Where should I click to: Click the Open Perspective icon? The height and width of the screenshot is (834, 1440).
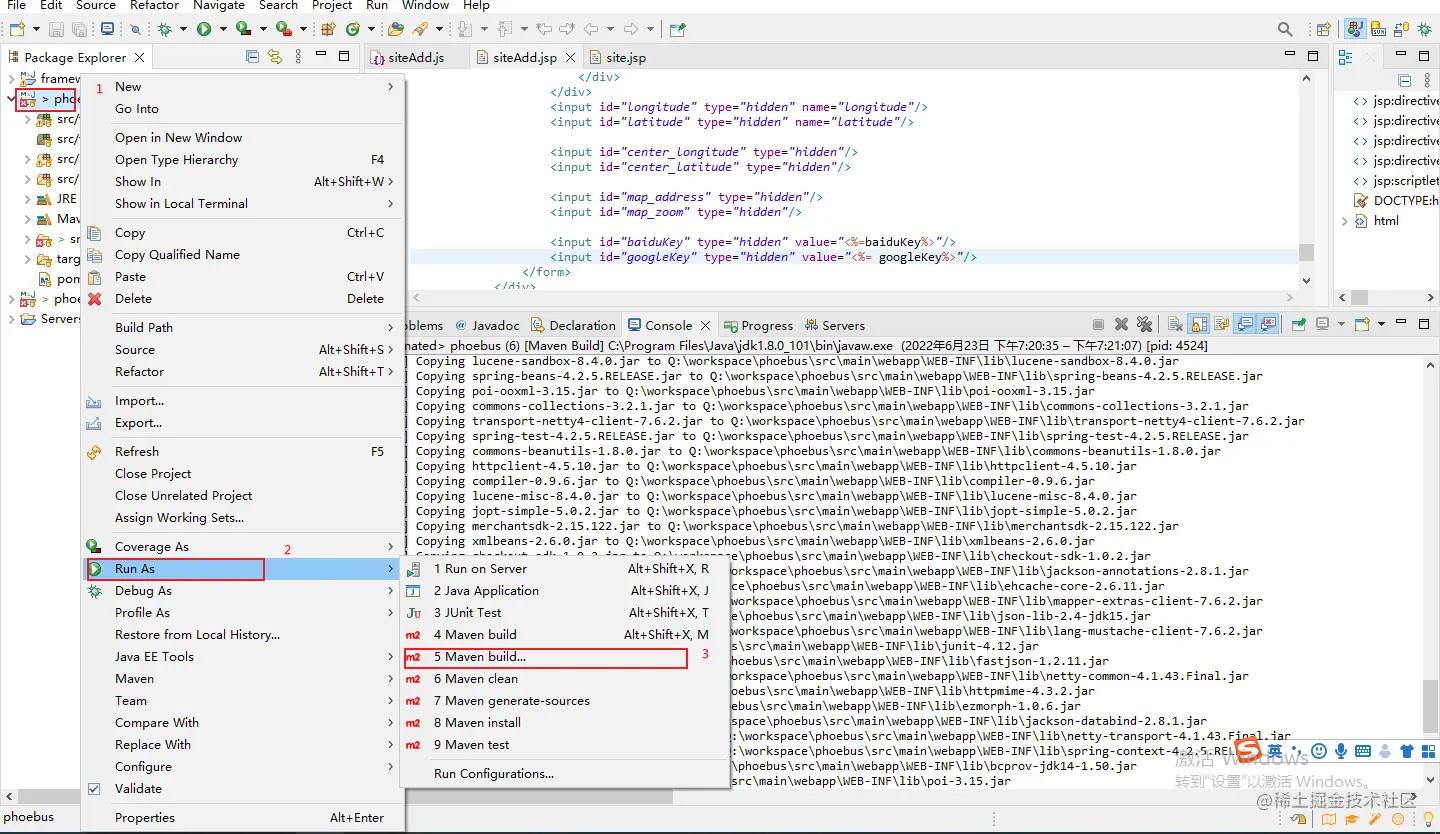pyautogui.click(x=1323, y=29)
